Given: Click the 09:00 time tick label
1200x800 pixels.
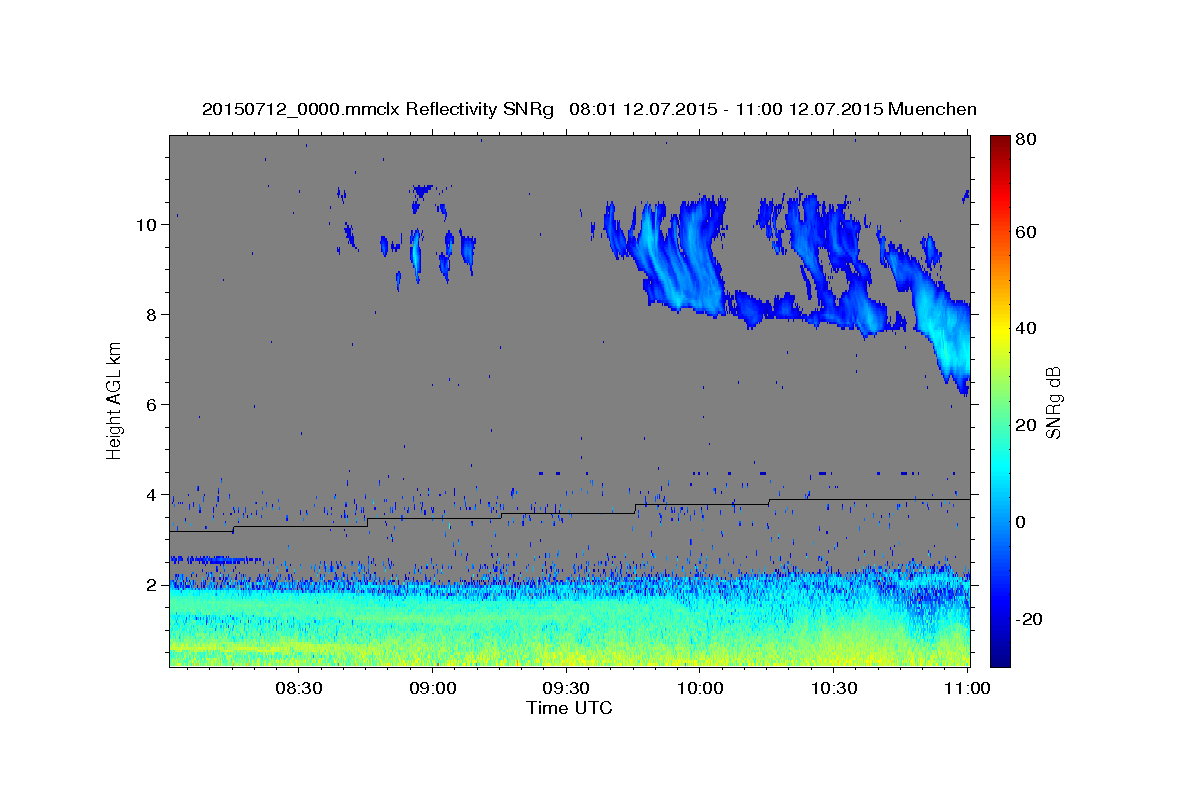Looking at the screenshot, I should [x=432, y=688].
